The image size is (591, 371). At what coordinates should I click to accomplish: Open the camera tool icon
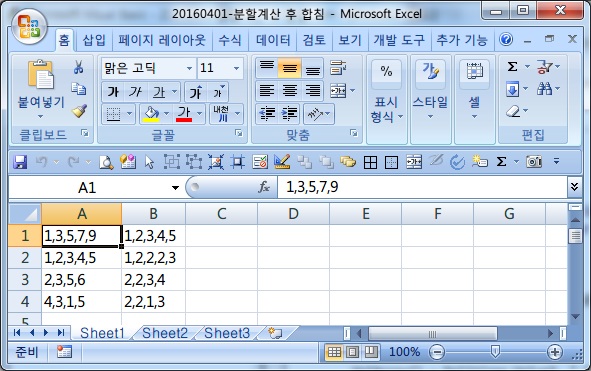534,162
